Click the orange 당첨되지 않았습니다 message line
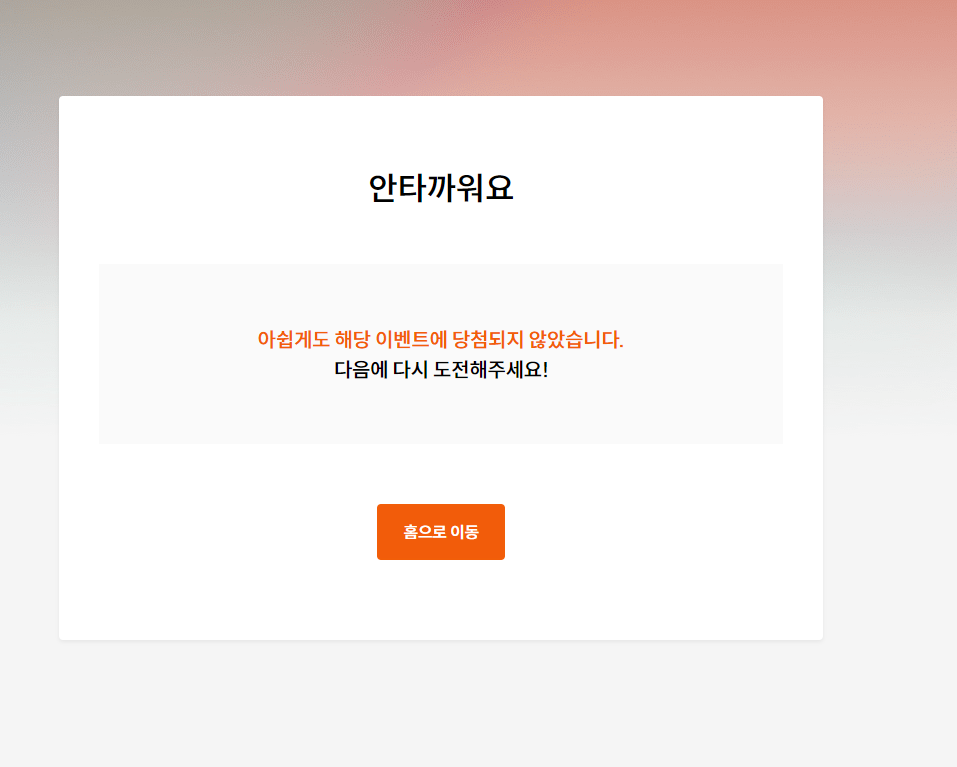The image size is (957, 767). [440, 339]
